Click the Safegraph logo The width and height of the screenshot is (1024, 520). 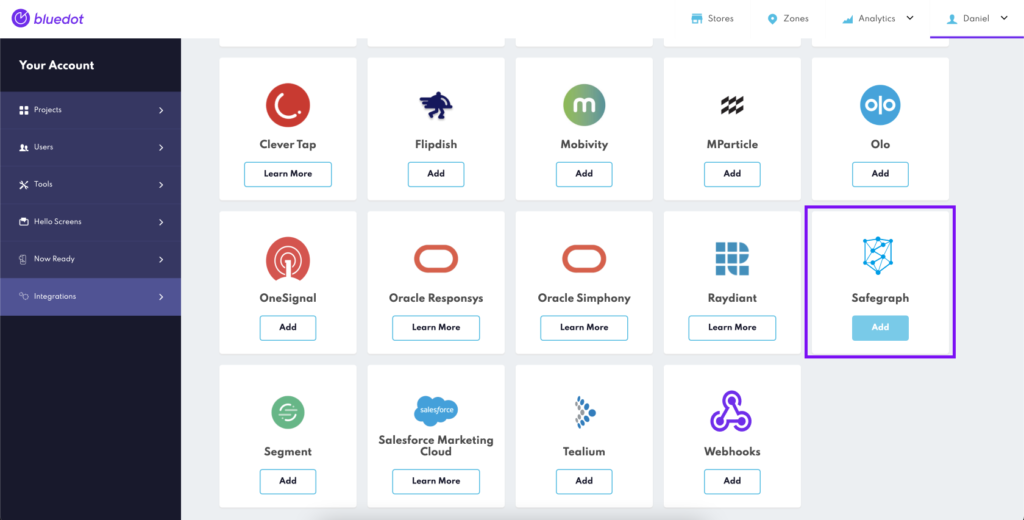click(880, 253)
